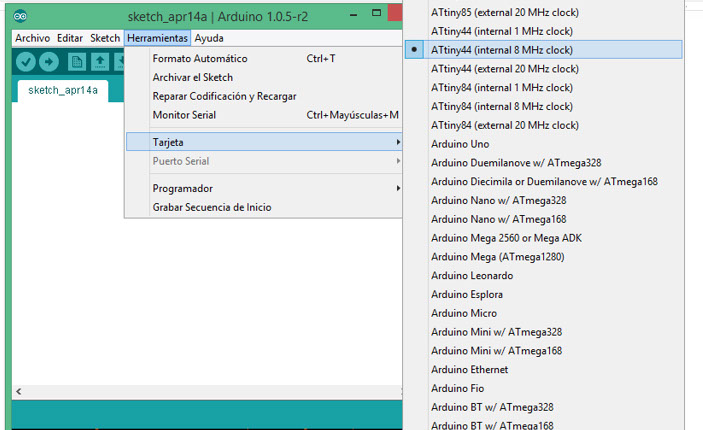Open the Sketch menu
The height and width of the screenshot is (430, 703).
click(x=105, y=38)
